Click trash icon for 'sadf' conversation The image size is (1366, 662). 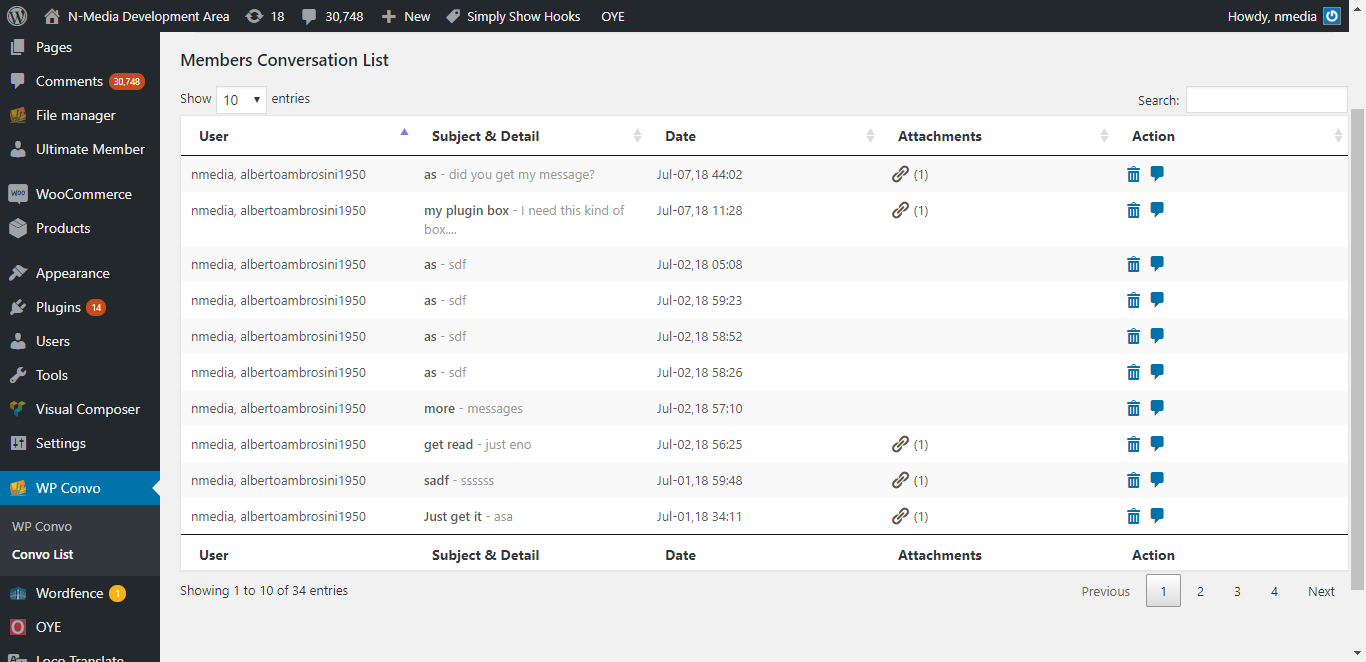pyautogui.click(x=1133, y=480)
